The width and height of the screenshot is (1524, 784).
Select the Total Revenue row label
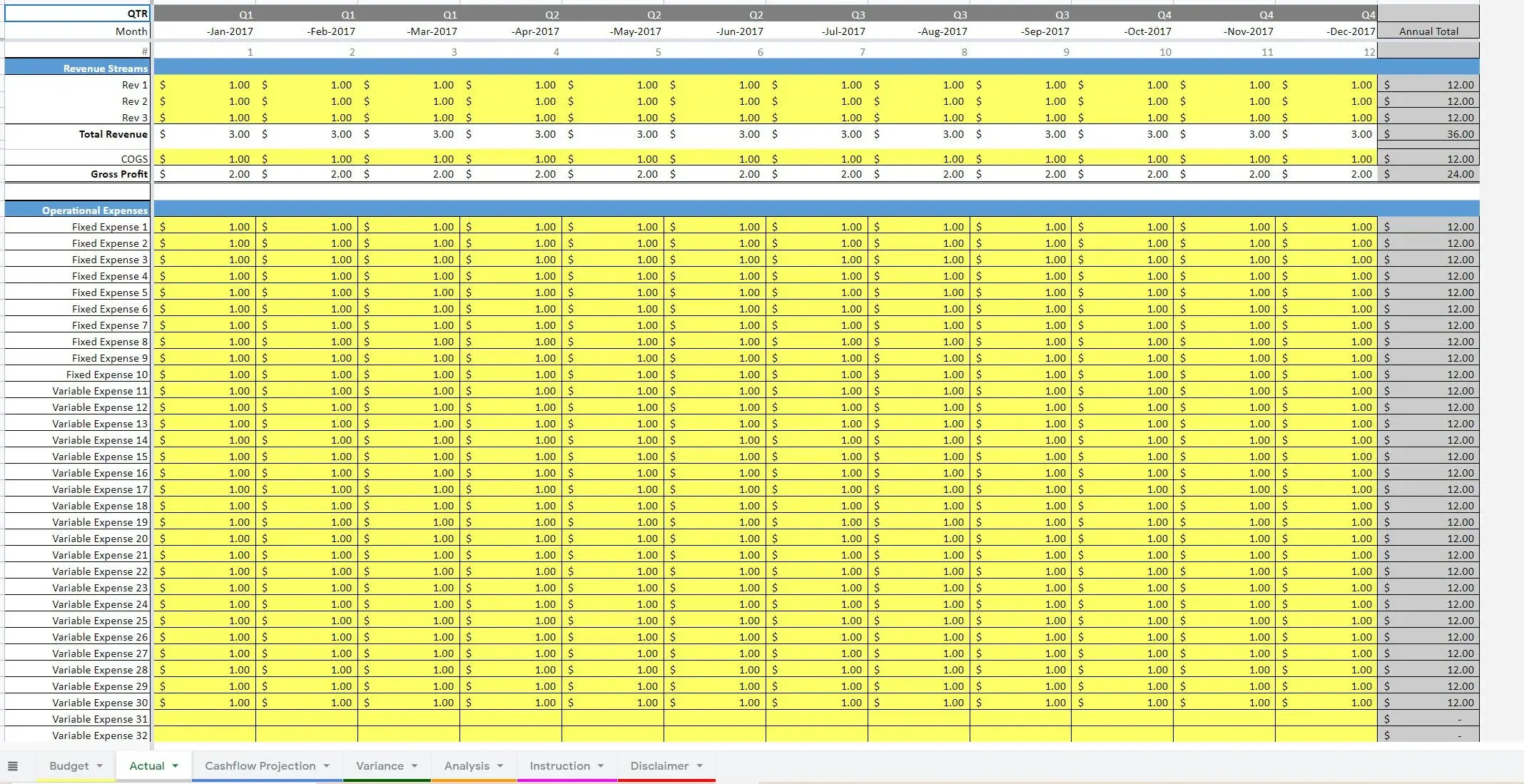(x=114, y=134)
